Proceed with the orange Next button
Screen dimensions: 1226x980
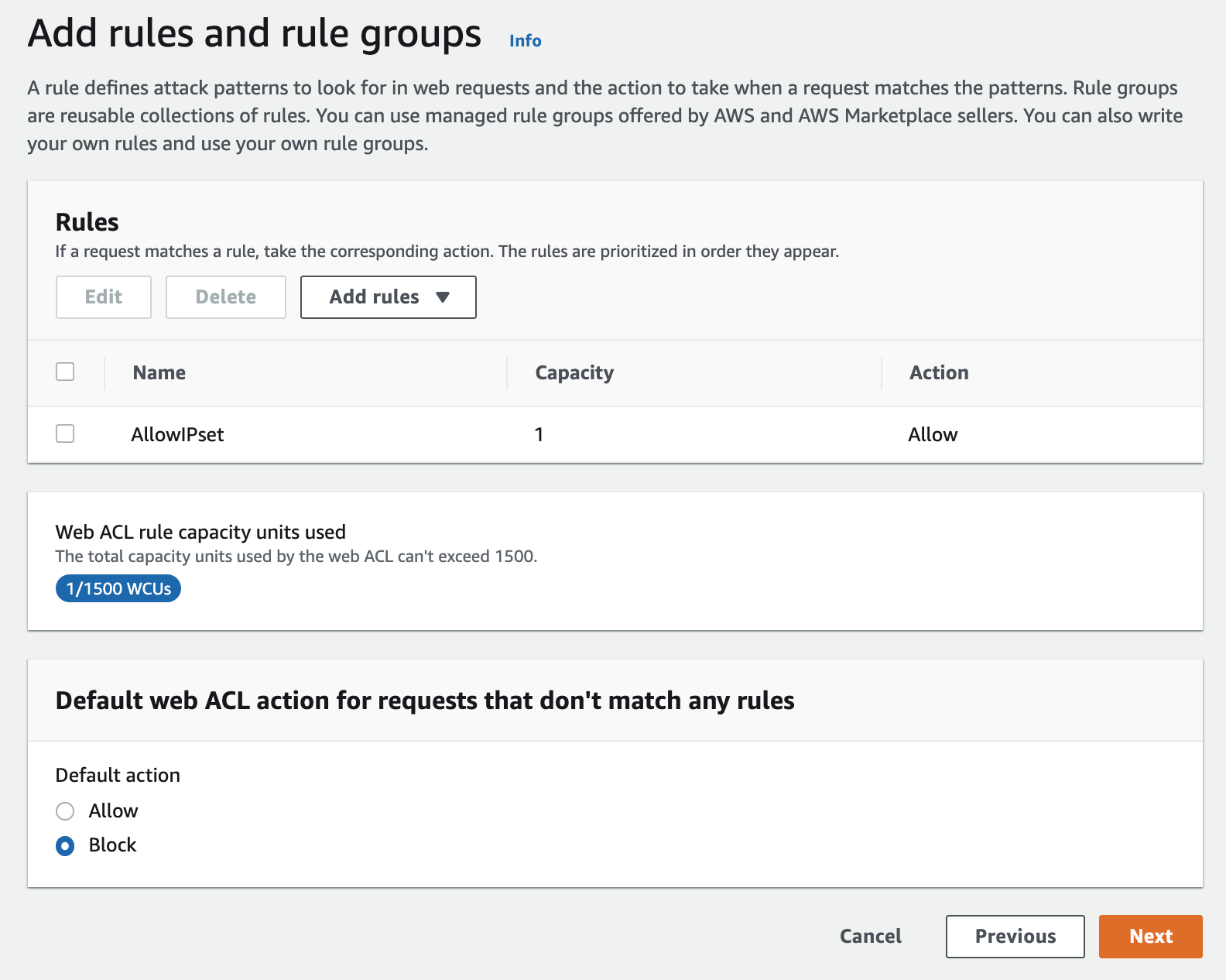pyautogui.click(x=1151, y=937)
